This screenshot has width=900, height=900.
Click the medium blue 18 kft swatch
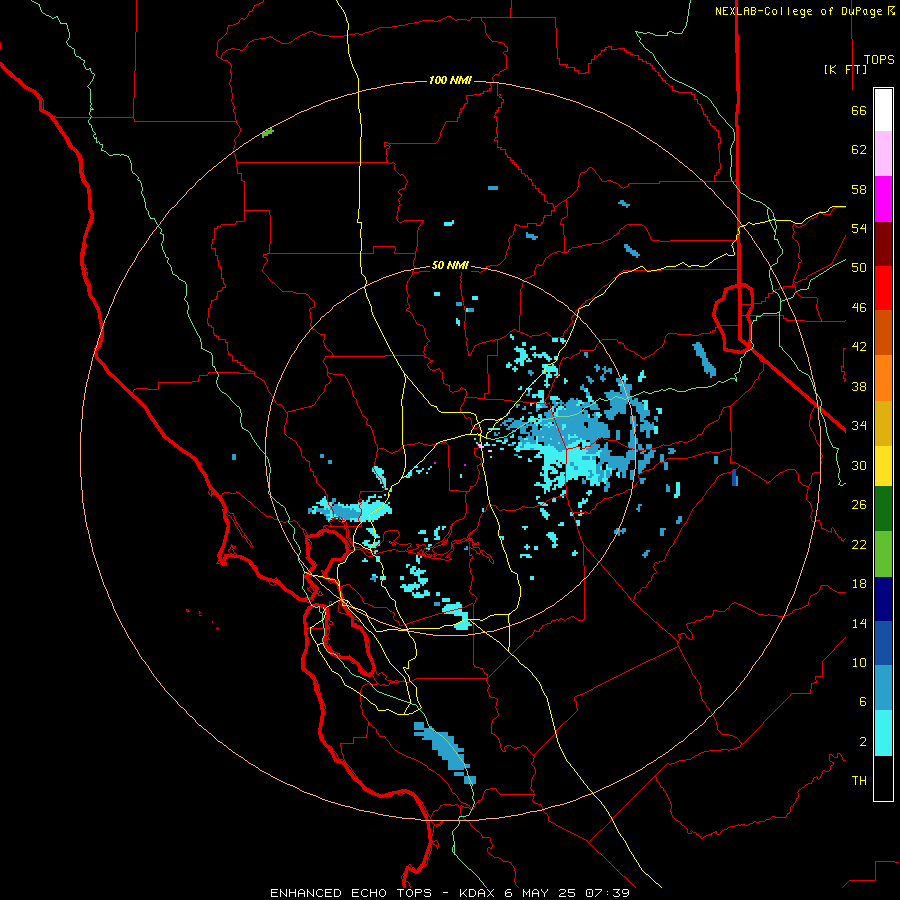[x=883, y=643]
